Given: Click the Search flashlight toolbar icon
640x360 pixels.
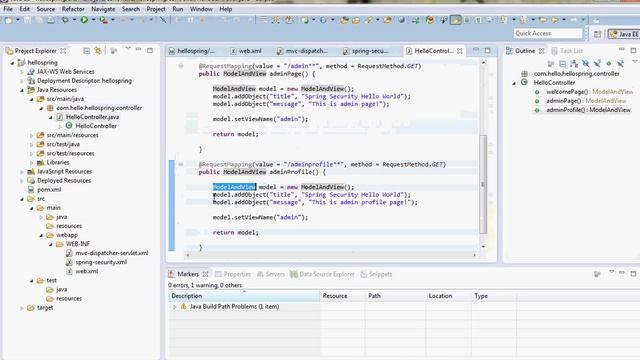Looking at the screenshot, I should 369,20.
